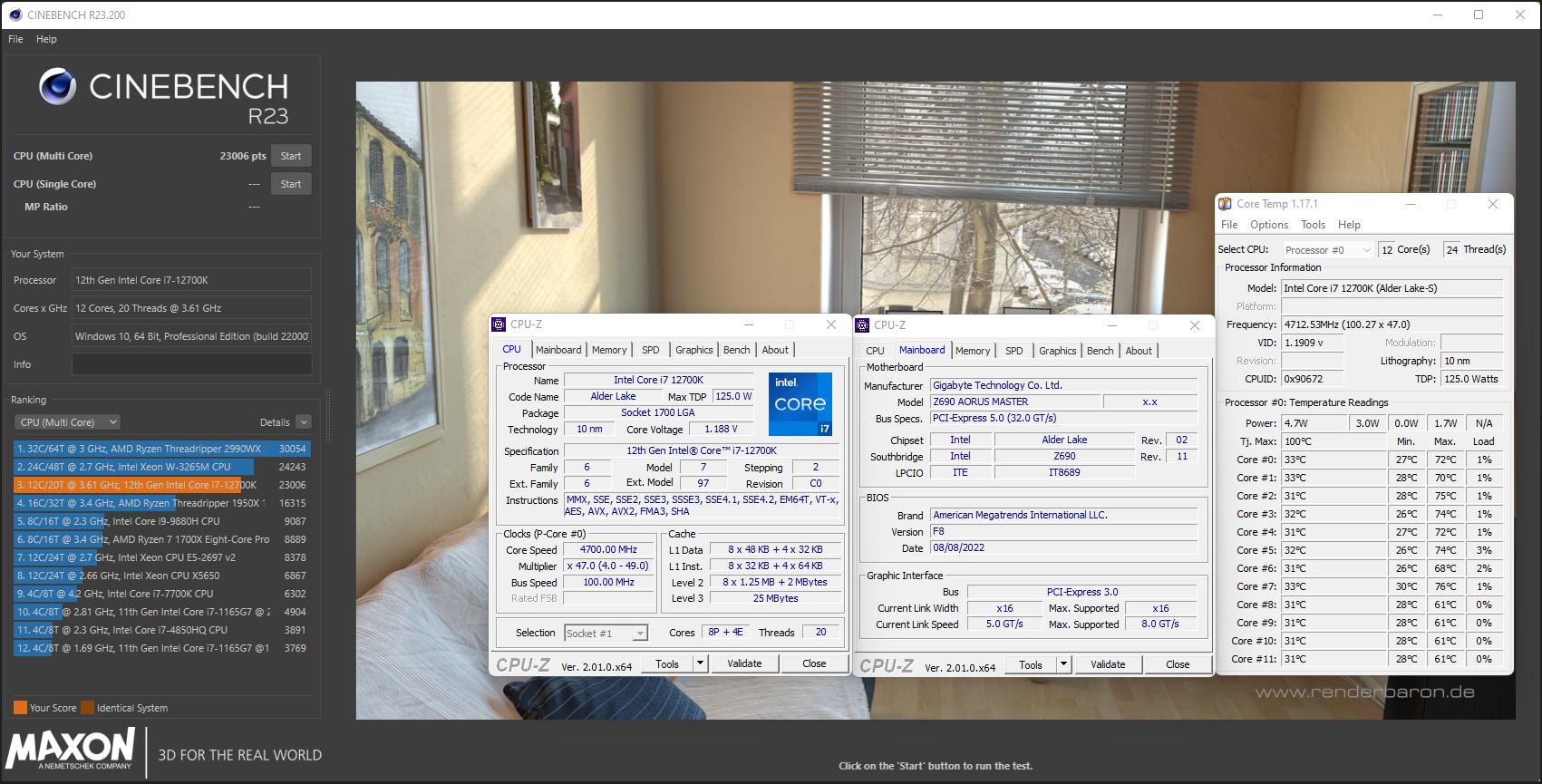Switch to SPD tab in Mainboard CPU-Z window
The width and height of the screenshot is (1542, 784).
coord(1014,351)
